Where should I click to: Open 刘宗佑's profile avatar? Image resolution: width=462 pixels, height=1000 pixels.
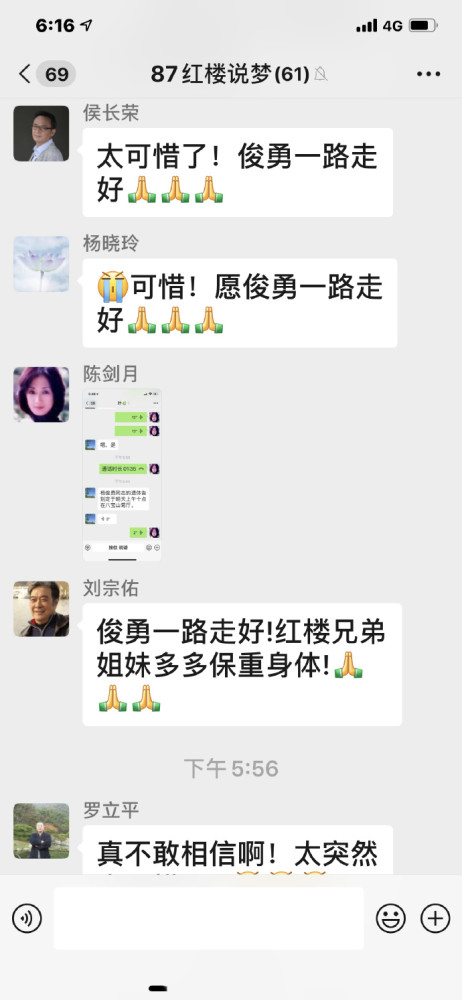(41, 608)
